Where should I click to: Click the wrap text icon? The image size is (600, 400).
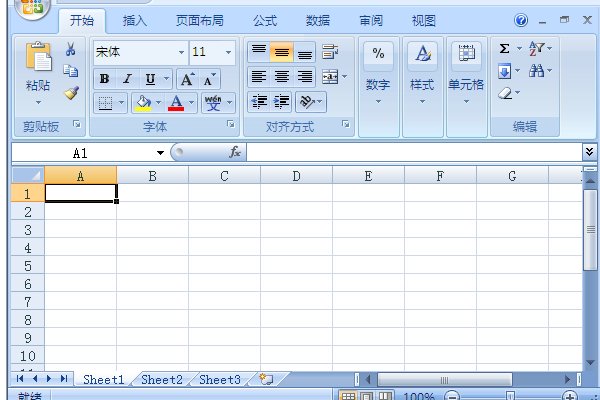pos(330,51)
